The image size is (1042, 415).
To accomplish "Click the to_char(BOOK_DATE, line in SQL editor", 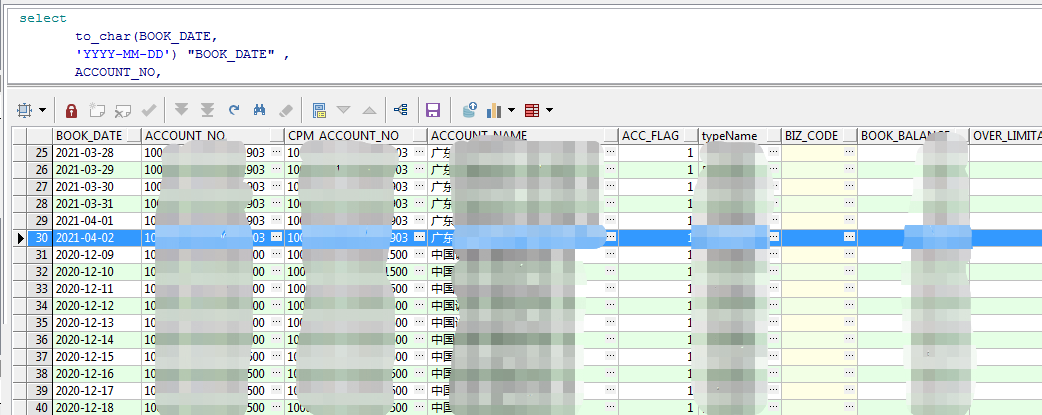I will click(x=146, y=37).
